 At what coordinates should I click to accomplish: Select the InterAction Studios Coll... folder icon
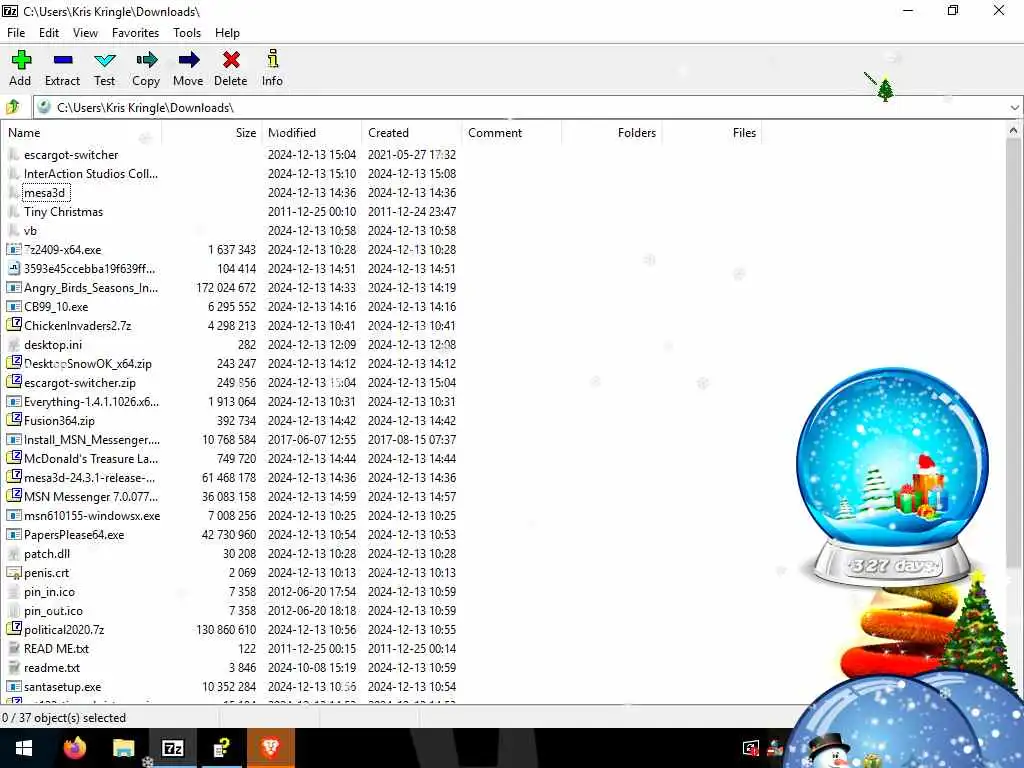(x=14, y=174)
